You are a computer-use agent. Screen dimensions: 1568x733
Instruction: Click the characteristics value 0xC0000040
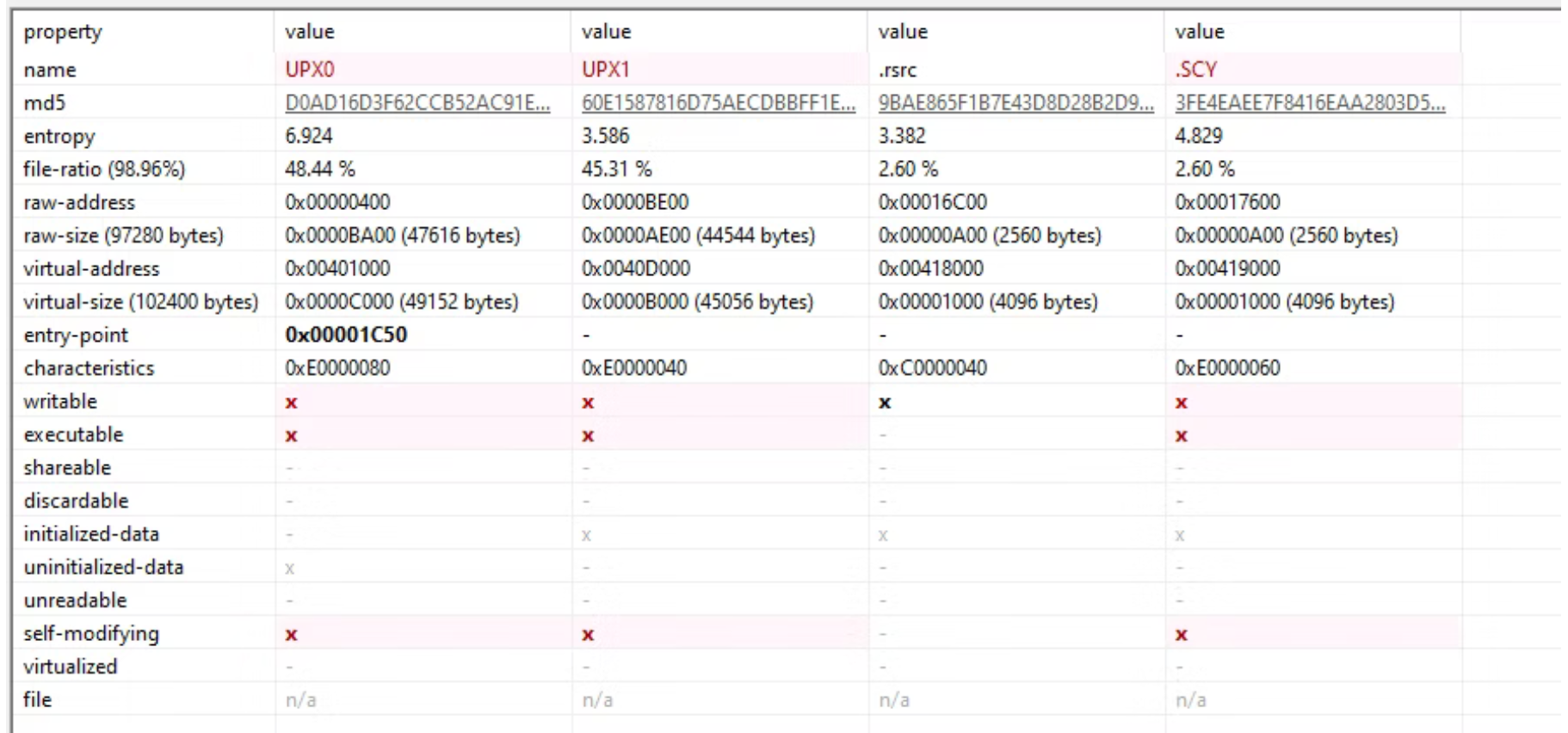(x=932, y=368)
